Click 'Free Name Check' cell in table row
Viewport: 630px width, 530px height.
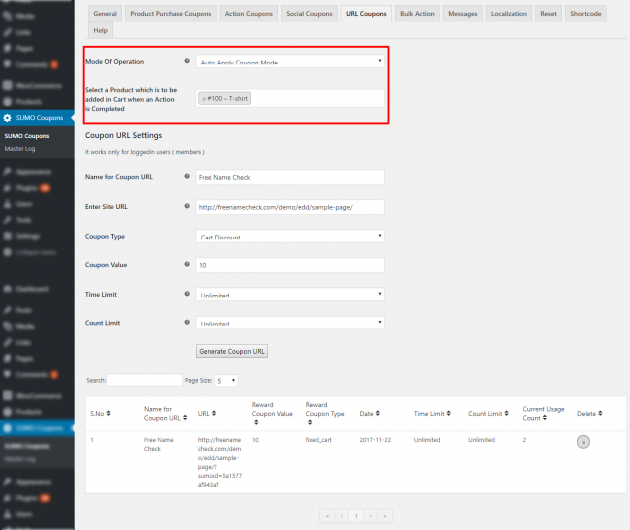coord(159,444)
